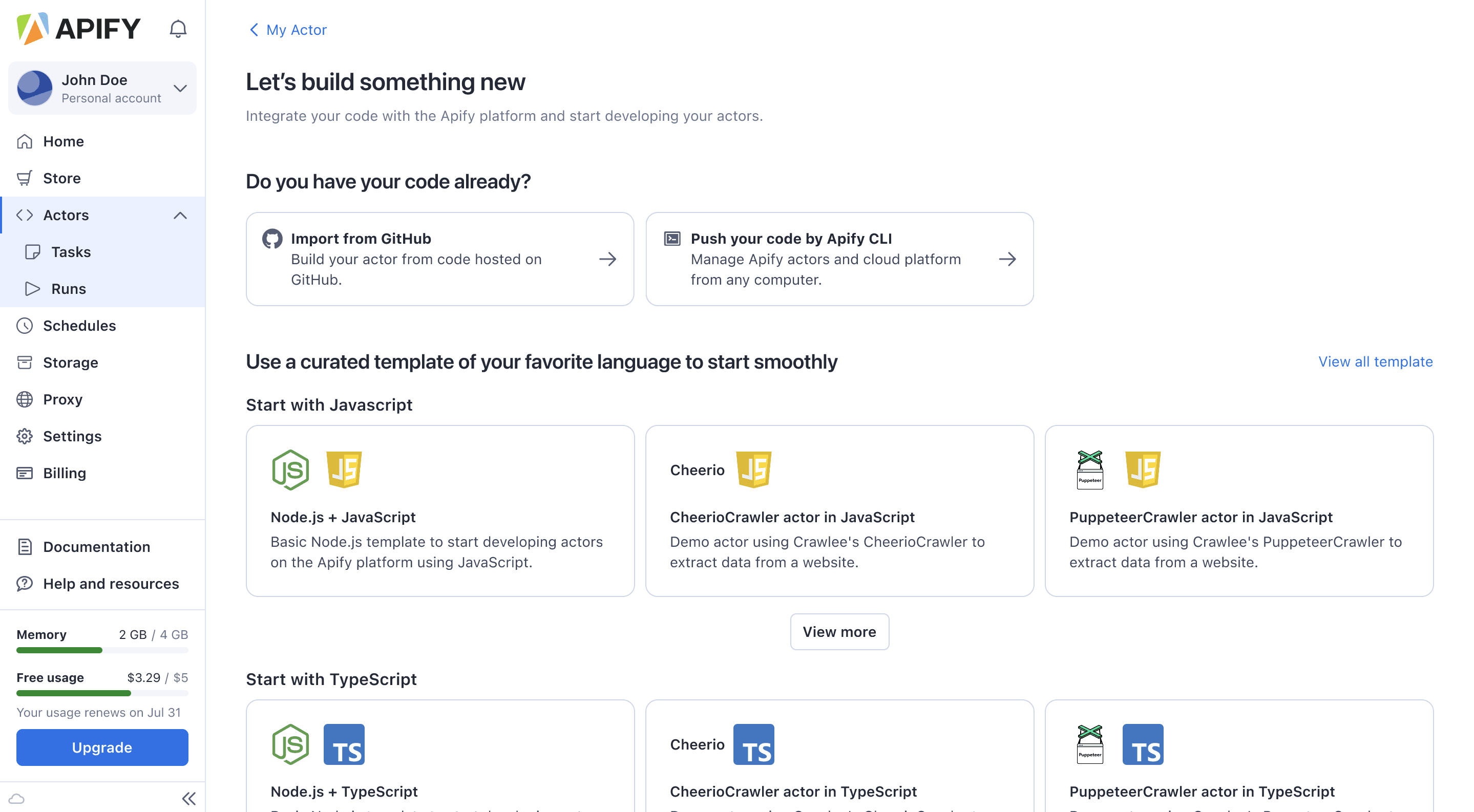Click the terminal icon on the Apify CLI card
The image size is (1474, 812).
(x=672, y=239)
